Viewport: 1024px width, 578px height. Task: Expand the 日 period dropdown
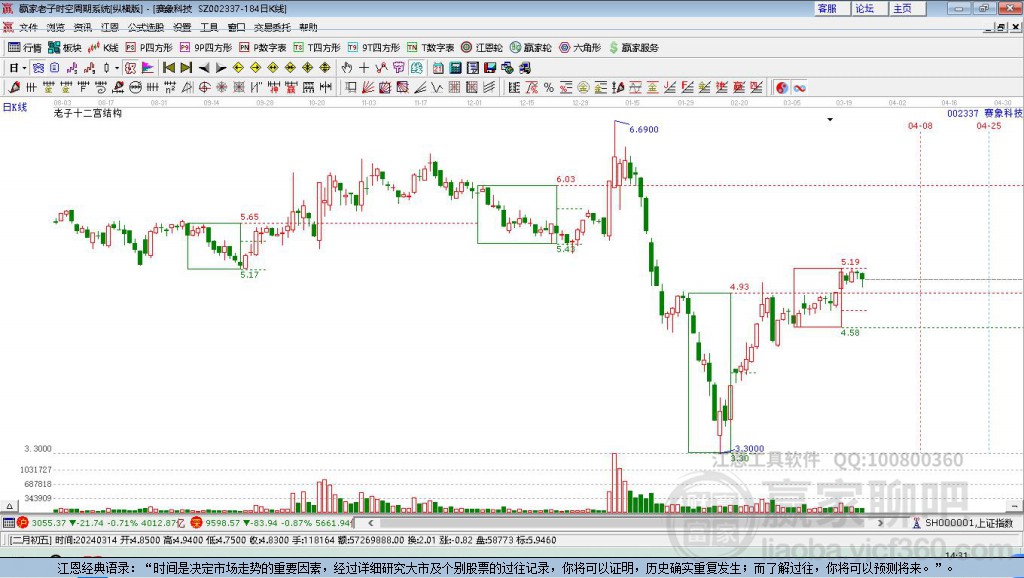(x=24, y=68)
